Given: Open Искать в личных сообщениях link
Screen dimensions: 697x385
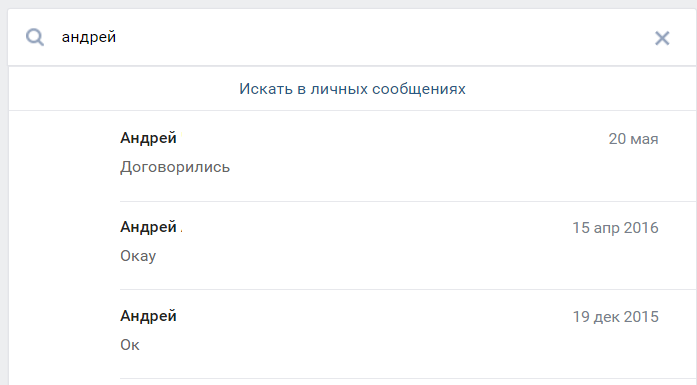Looking at the screenshot, I should pos(352,89).
